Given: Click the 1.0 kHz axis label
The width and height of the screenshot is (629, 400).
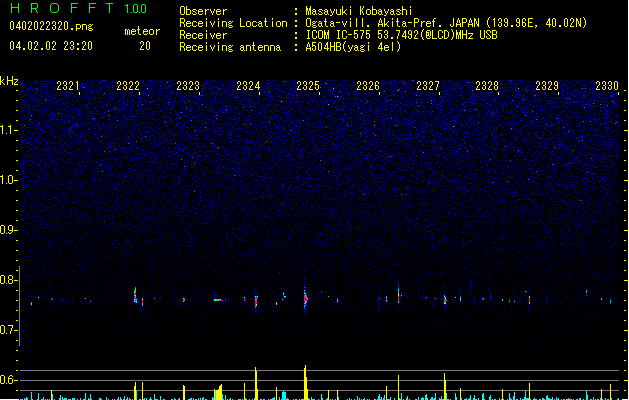Looking at the screenshot, I should [9, 180].
